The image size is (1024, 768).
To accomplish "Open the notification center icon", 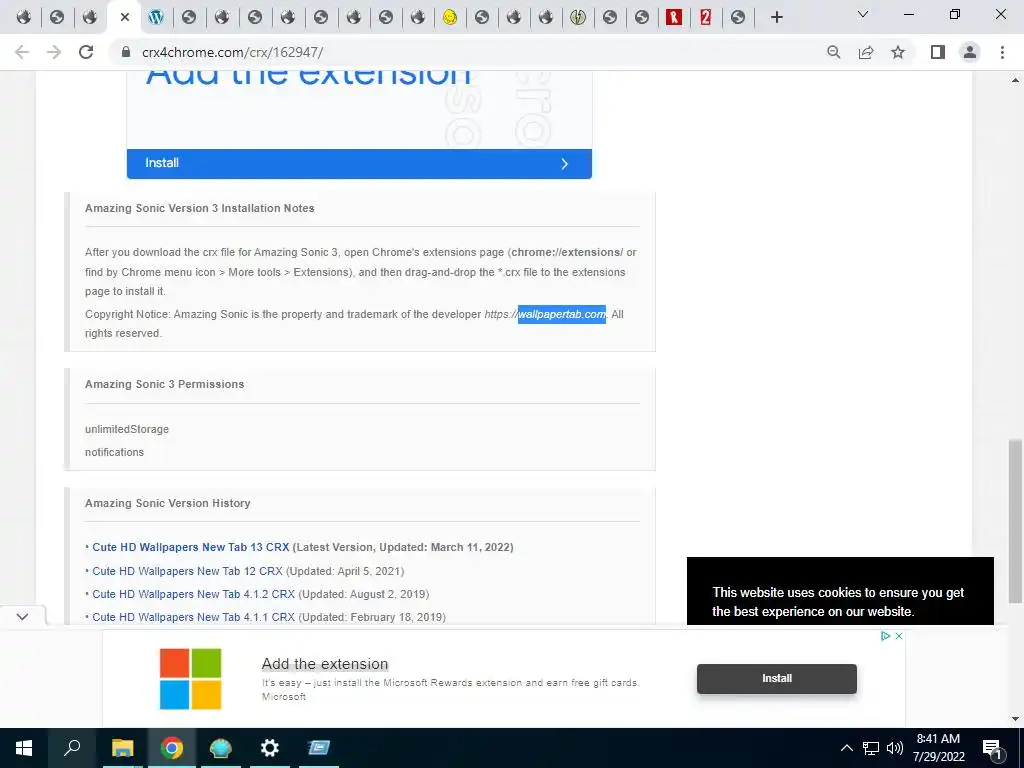I will tap(992, 748).
